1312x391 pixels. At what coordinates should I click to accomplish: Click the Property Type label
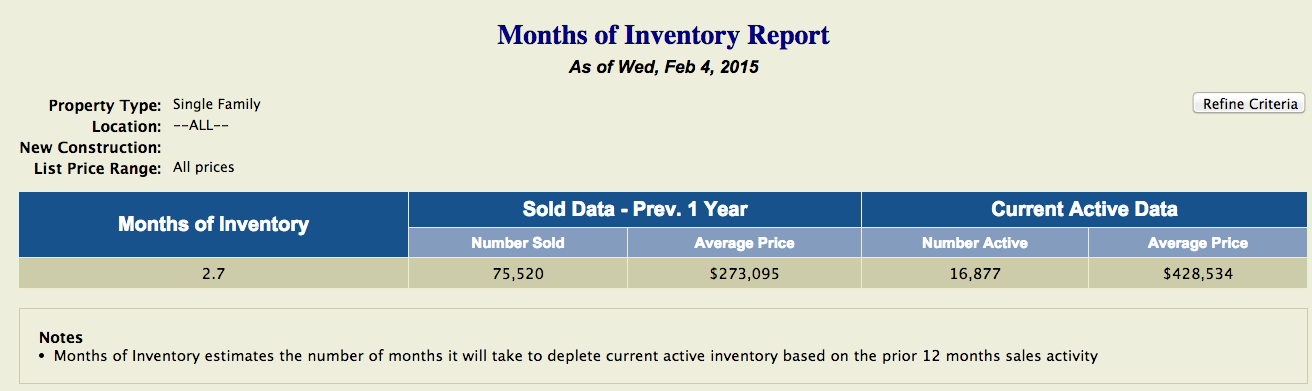point(105,105)
